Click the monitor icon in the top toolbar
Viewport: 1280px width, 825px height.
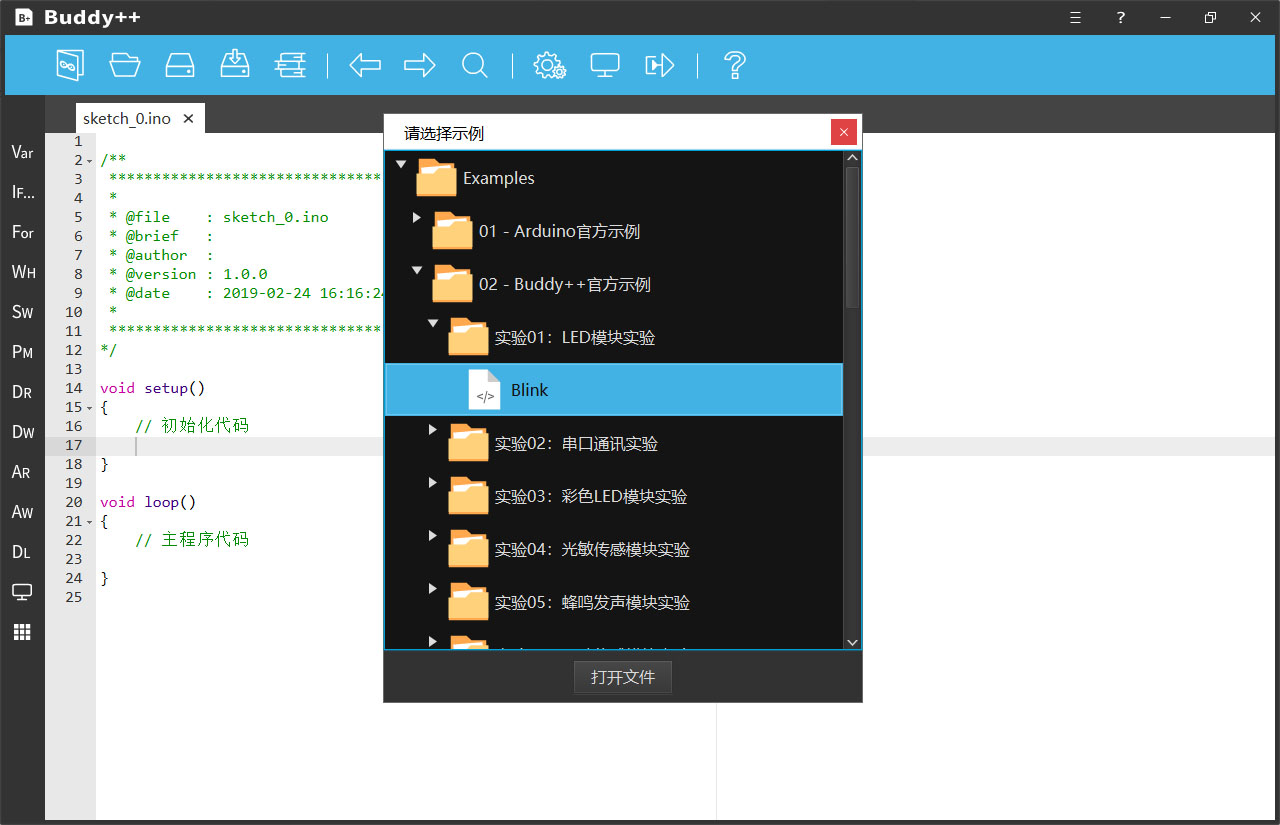click(x=605, y=65)
